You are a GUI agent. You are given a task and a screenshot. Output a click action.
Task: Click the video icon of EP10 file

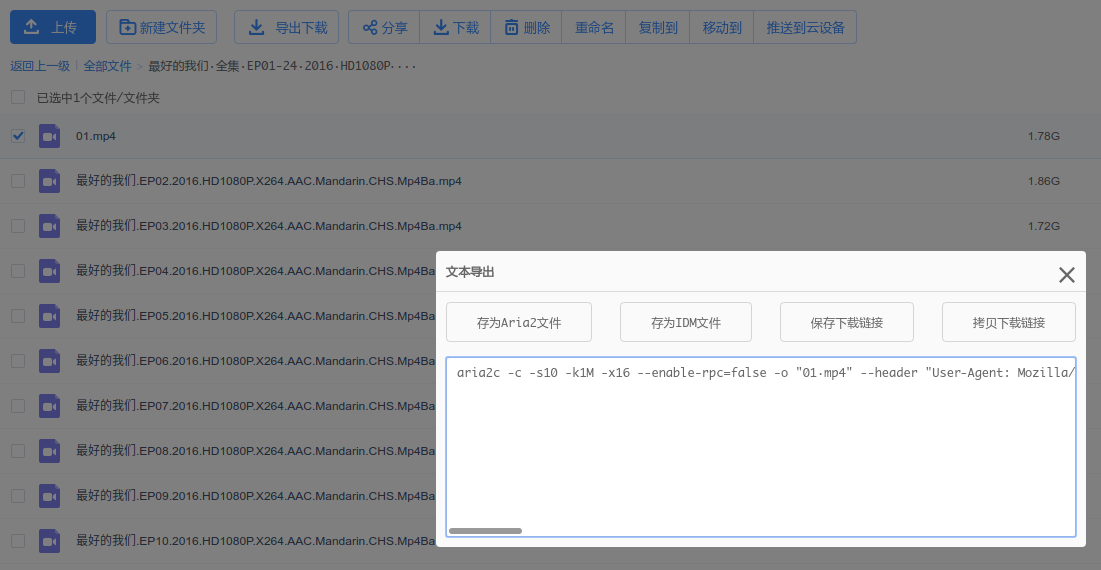(x=49, y=541)
